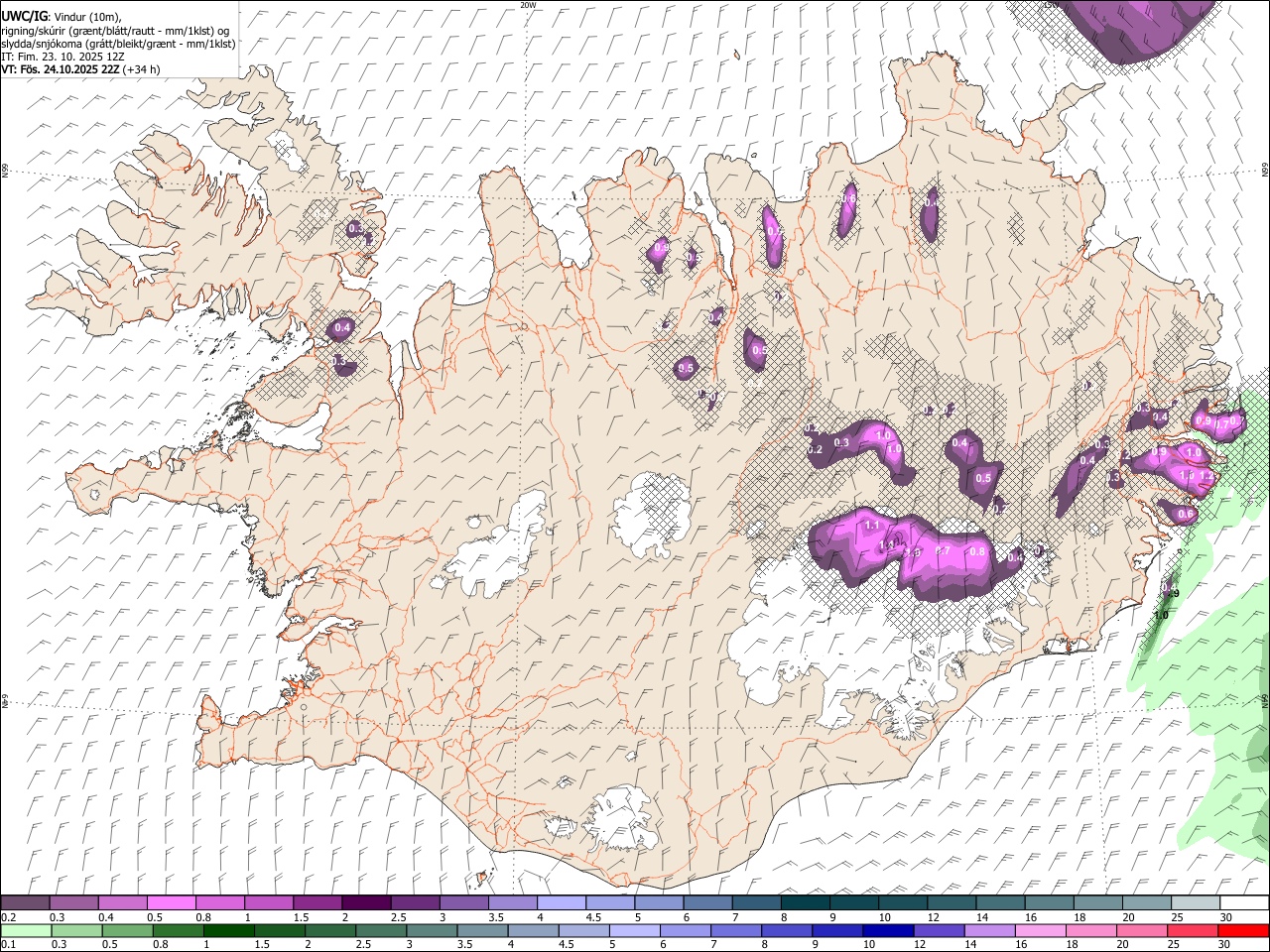Pick the darkest purple 2 mm snowfall swatch
1270x952 pixels.
pos(365,902)
